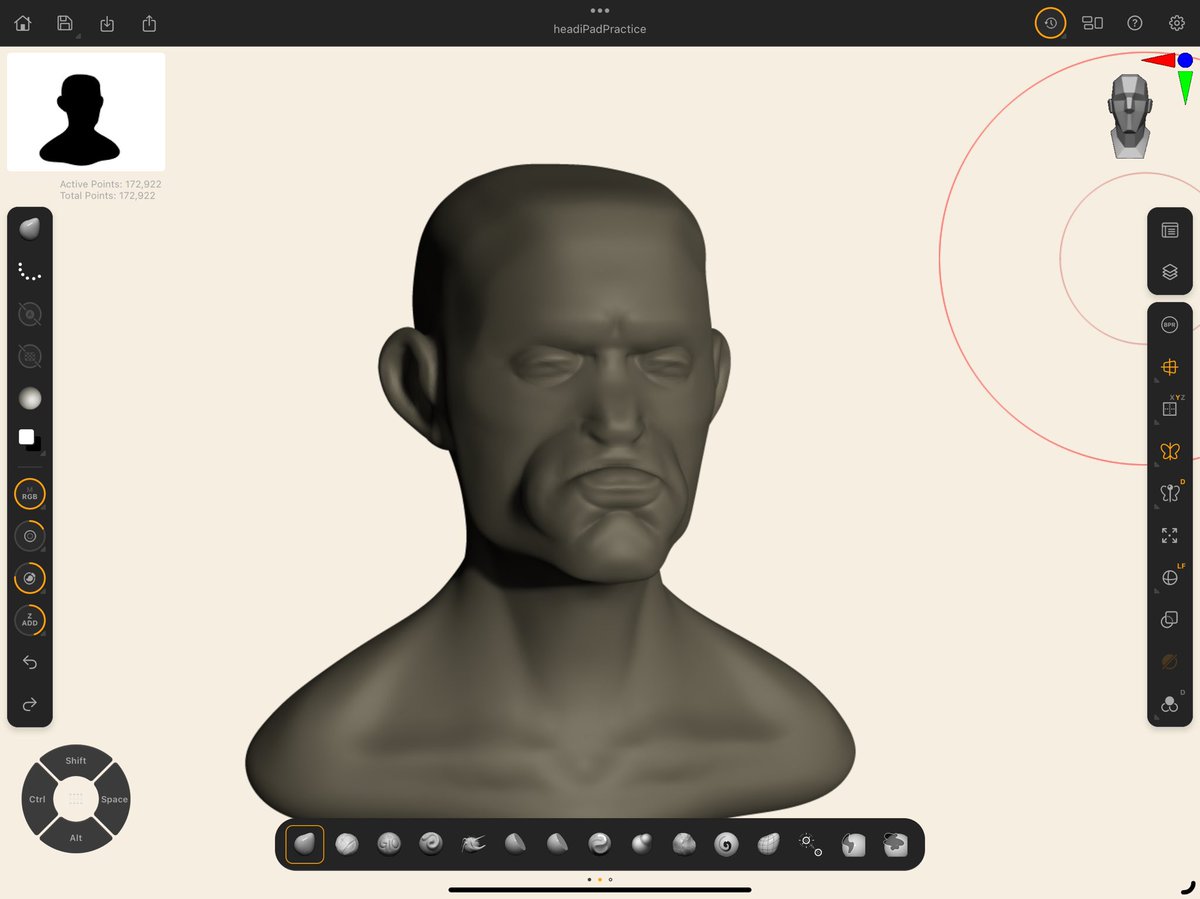Click the headiPadPractice project title

(600, 29)
